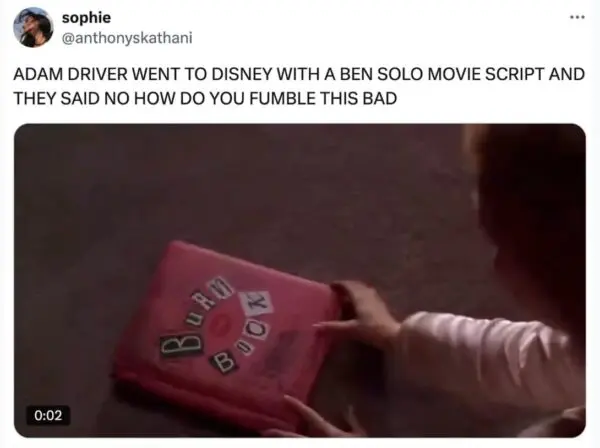Click the word SCRIPT in the tweet

point(514,74)
